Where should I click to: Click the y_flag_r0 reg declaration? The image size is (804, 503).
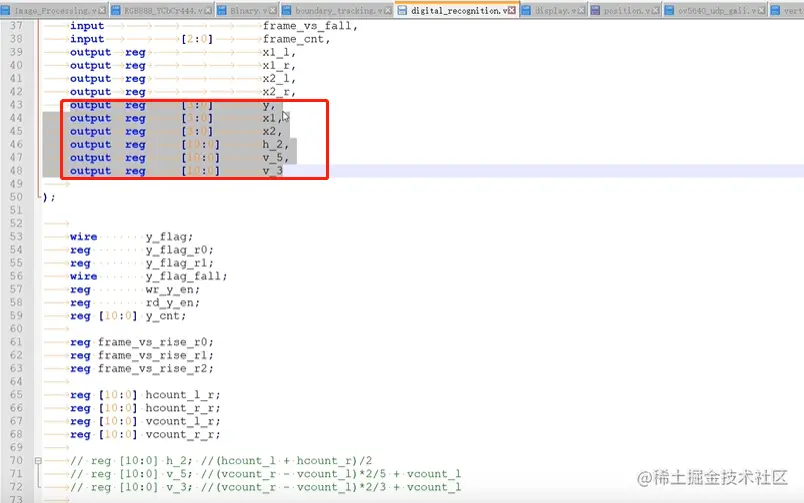click(179, 250)
